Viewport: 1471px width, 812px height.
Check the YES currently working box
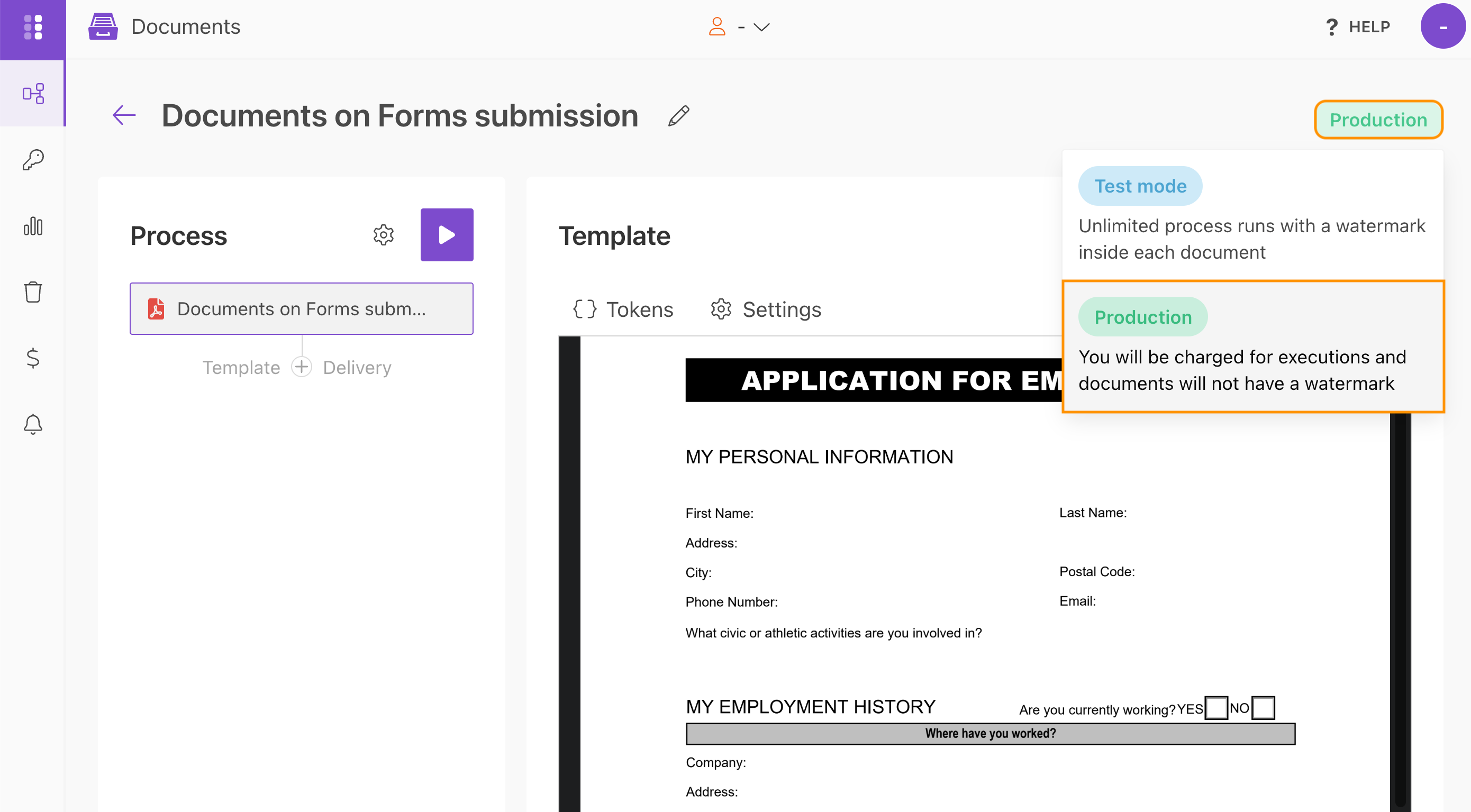[1216, 708]
